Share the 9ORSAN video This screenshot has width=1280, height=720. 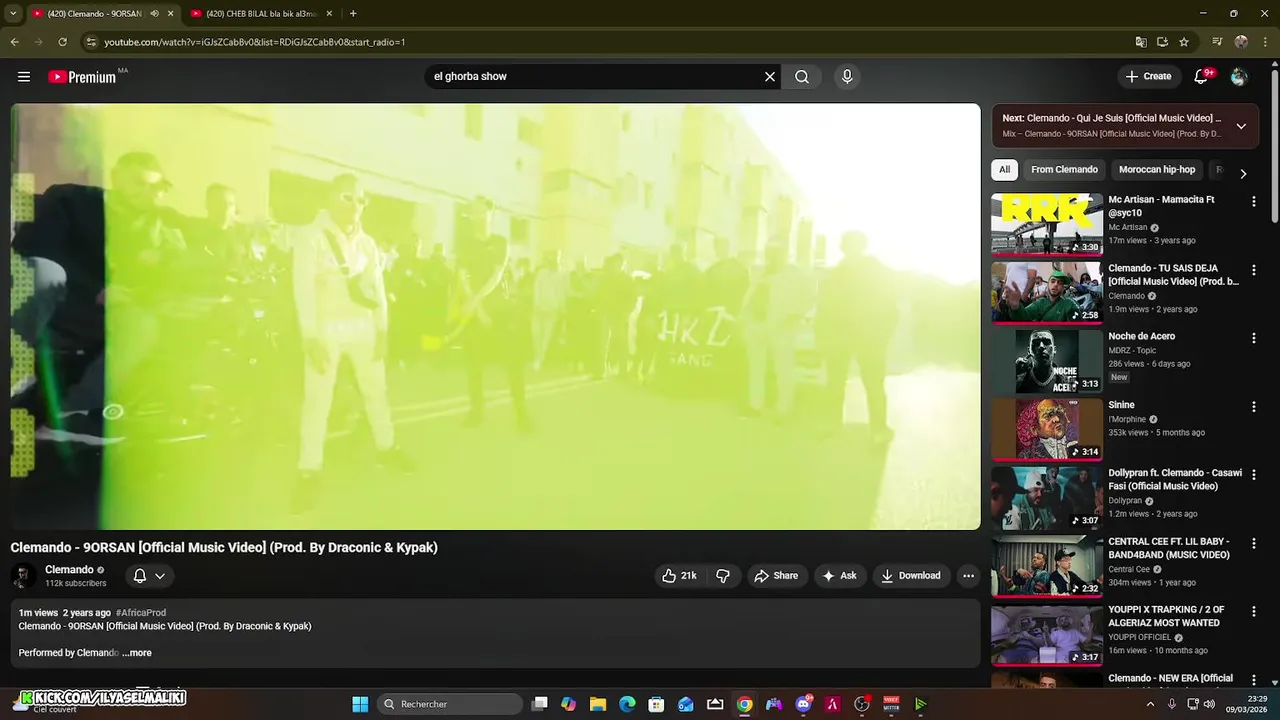pos(776,576)
